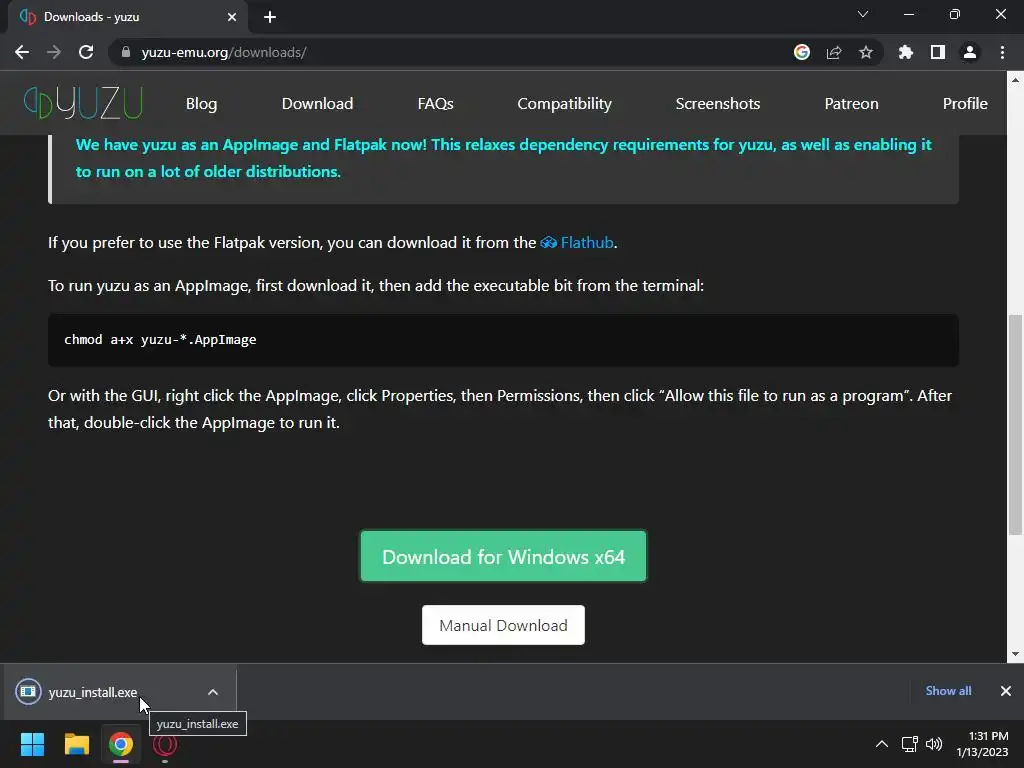Click the scrollbar up arrow
This screenshot has height=768, width=1024.
tap(1015, 80)
